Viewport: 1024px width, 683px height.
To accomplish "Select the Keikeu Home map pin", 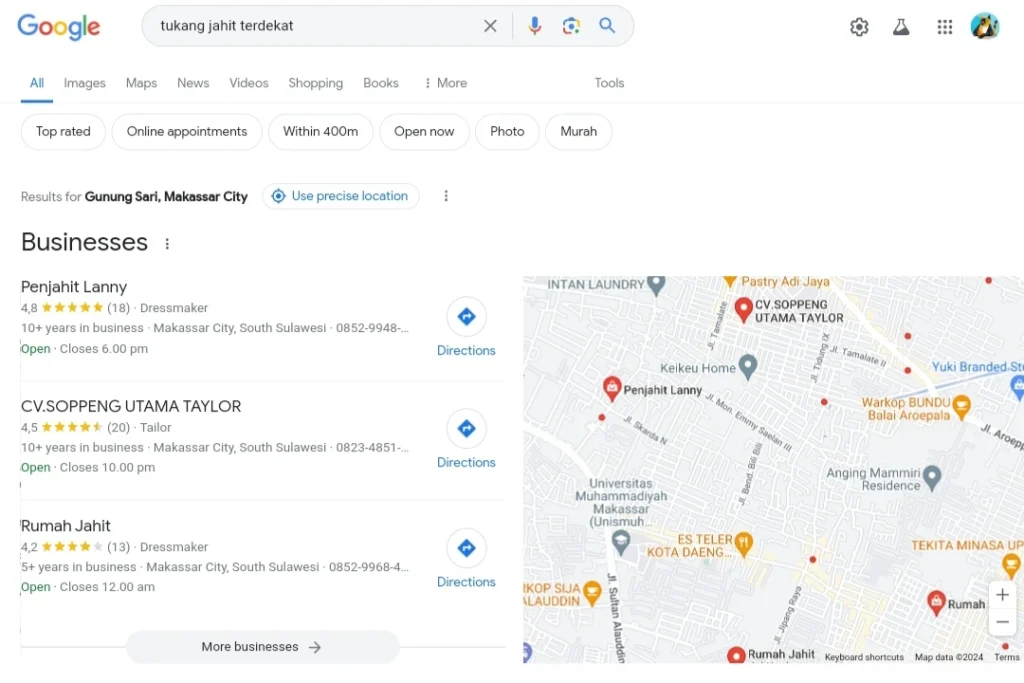I will (x=748, y=367).
